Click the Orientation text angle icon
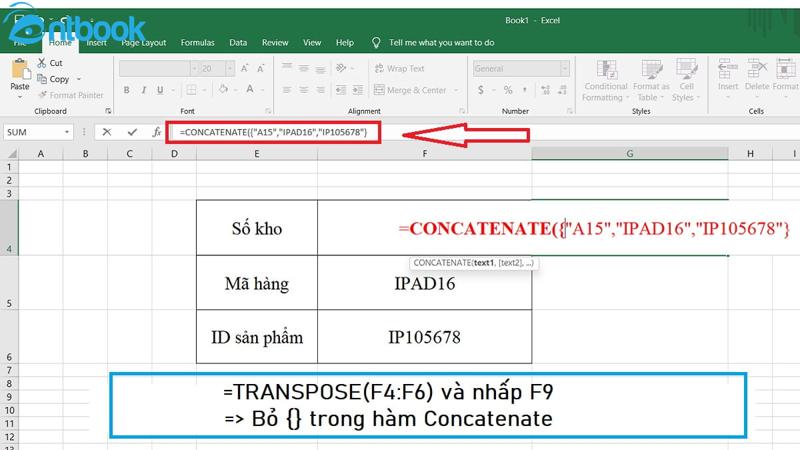800x450 pixels. click(x=341, y=68)
